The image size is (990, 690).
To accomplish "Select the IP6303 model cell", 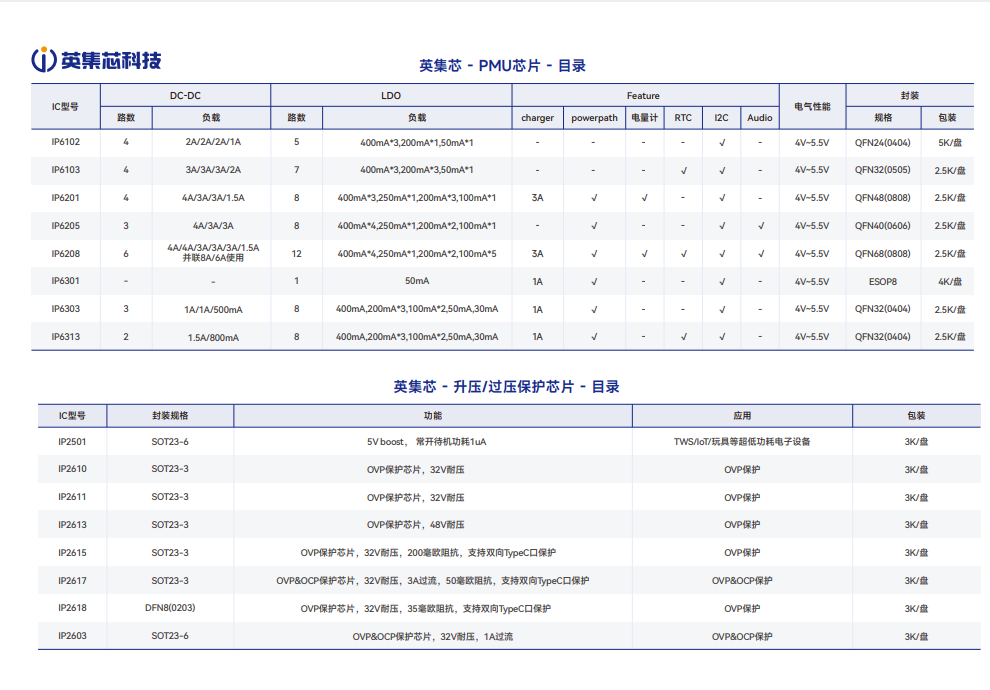I will pos(66,309).
